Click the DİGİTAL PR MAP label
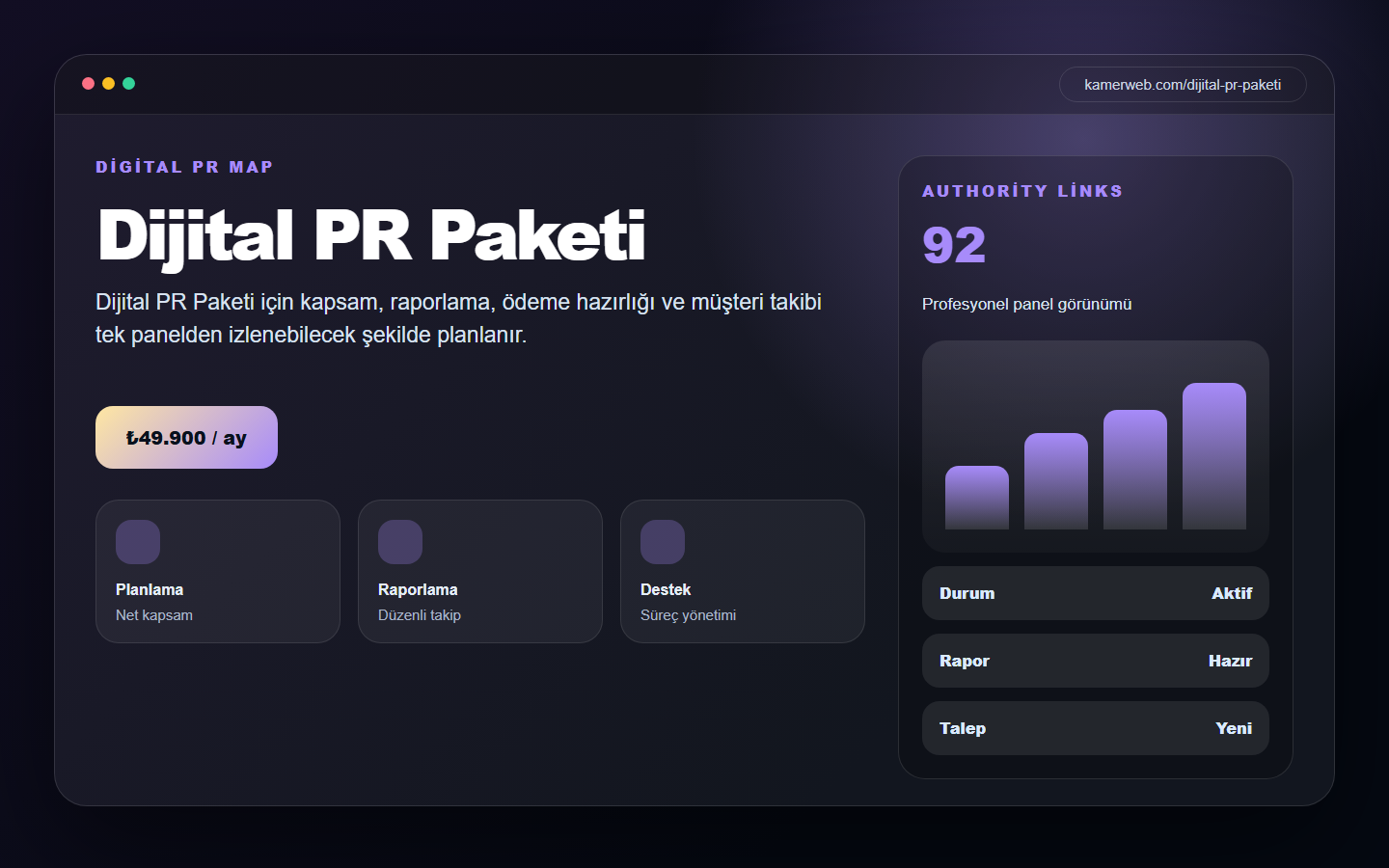 click(184, 167)
